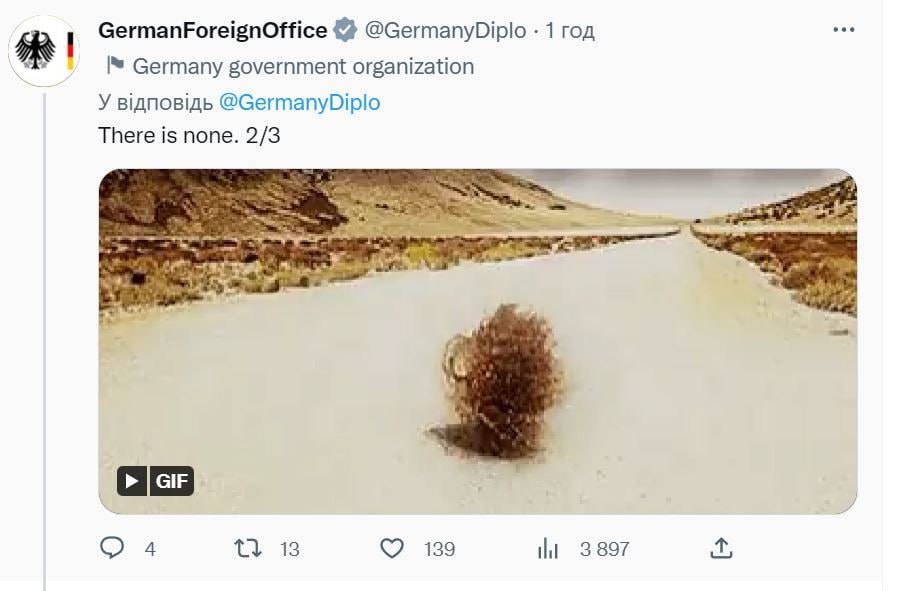Viewport: 906px width, 591px height.
Task: Click the speech bubble reply icon
Action: coord(114,548)
